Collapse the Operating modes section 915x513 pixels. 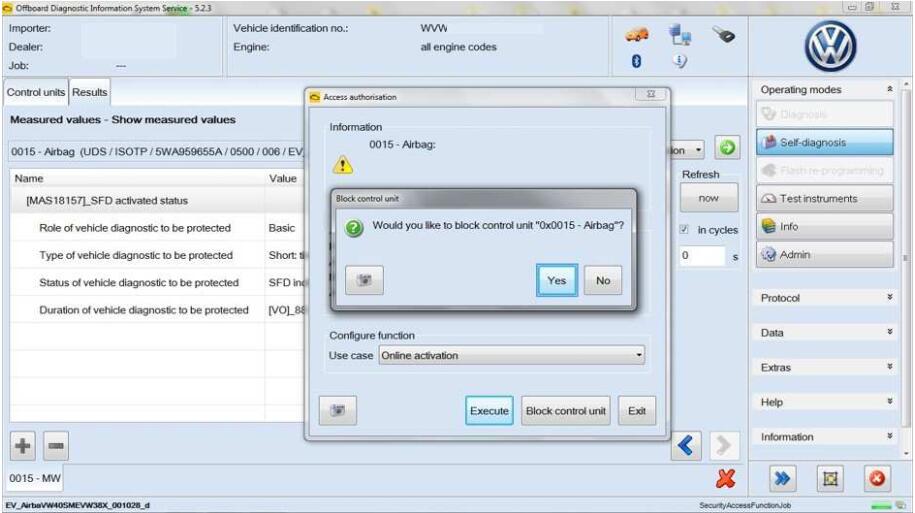point(889,89)
